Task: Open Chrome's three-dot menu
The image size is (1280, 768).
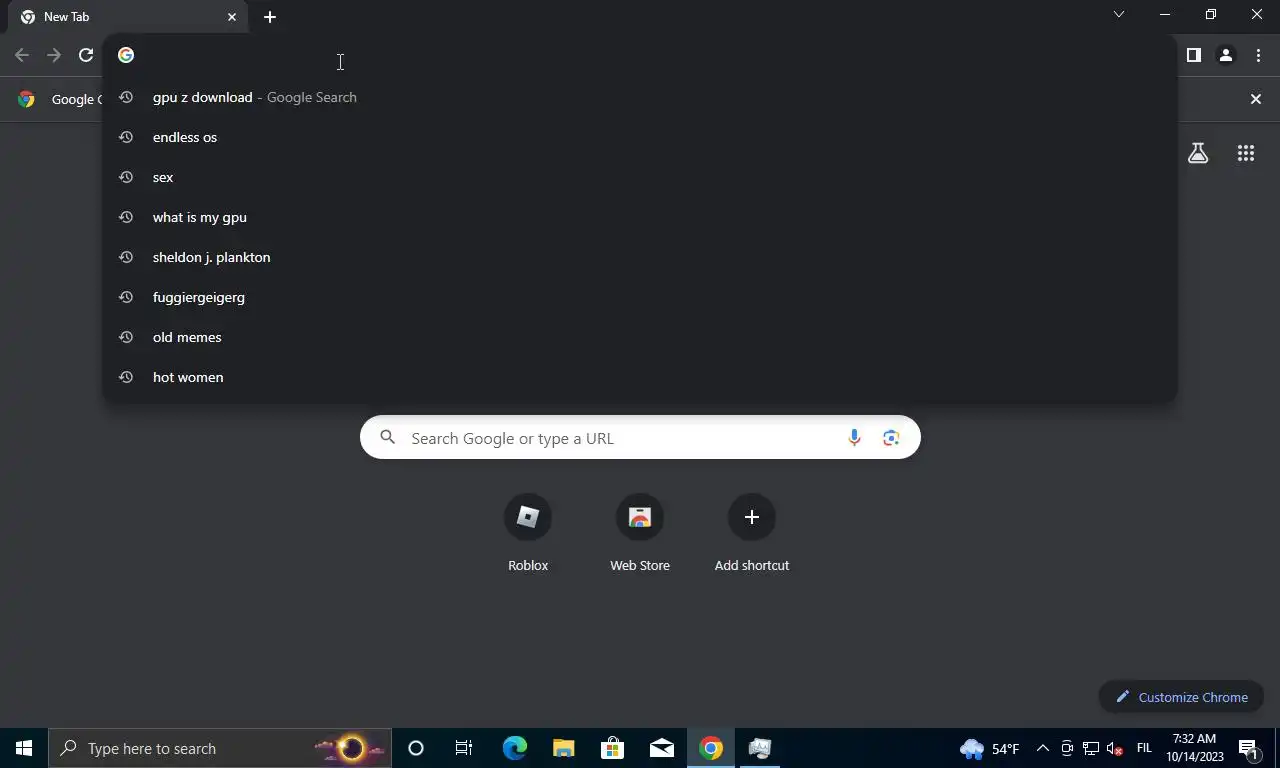Action: click(x=1258, y=55)
